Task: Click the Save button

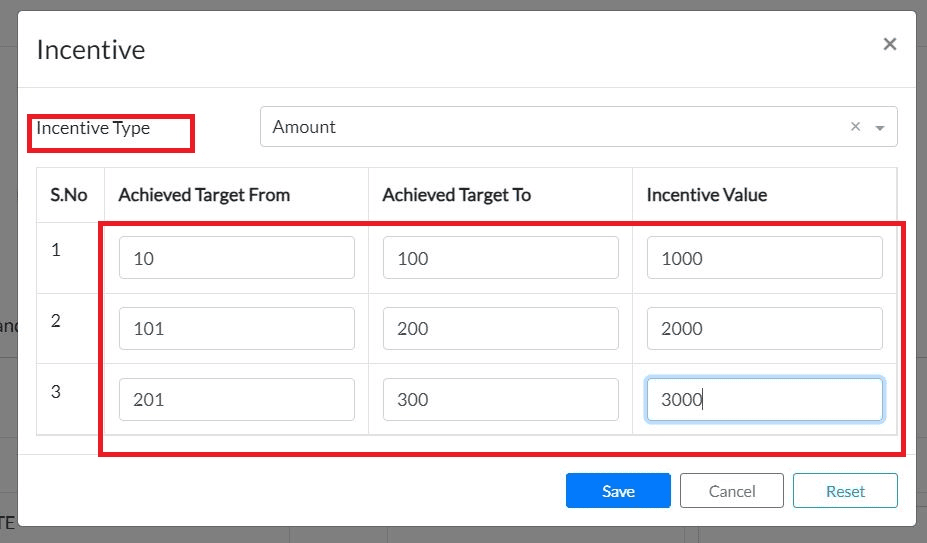Action: click(x=618, y=491)
